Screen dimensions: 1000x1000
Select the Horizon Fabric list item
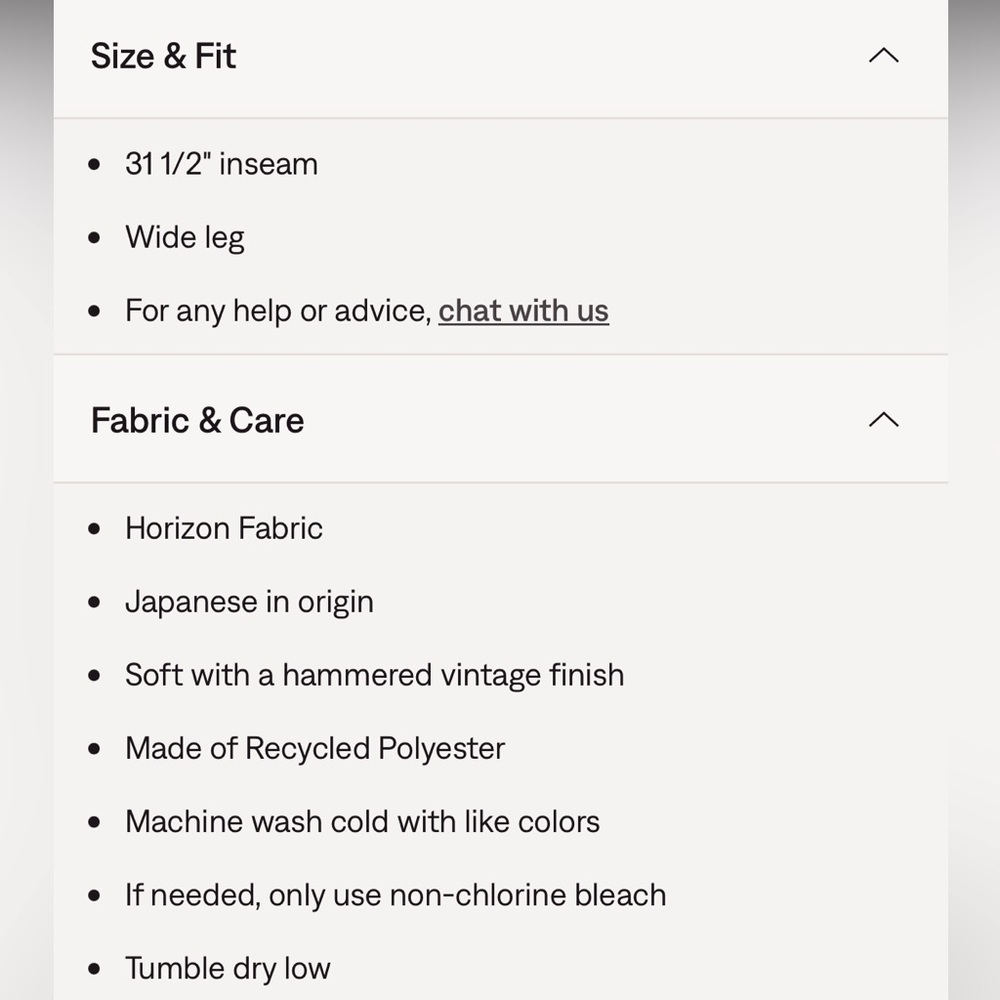pyautogui.click(x=224, y=528)
